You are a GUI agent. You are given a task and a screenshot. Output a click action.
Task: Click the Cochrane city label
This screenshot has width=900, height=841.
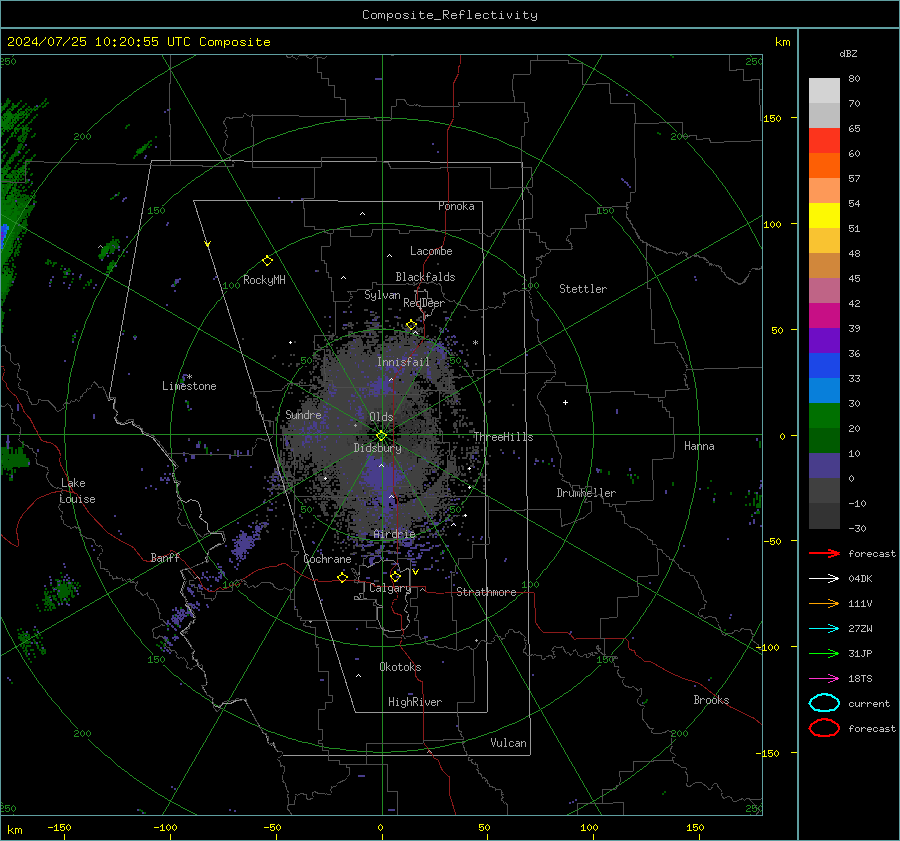tap(327, 559)
